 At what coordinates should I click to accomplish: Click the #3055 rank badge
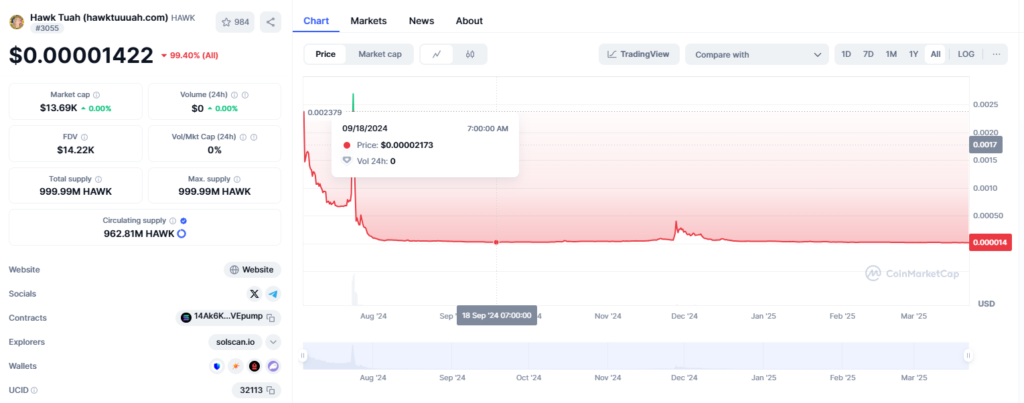point(46,28)
